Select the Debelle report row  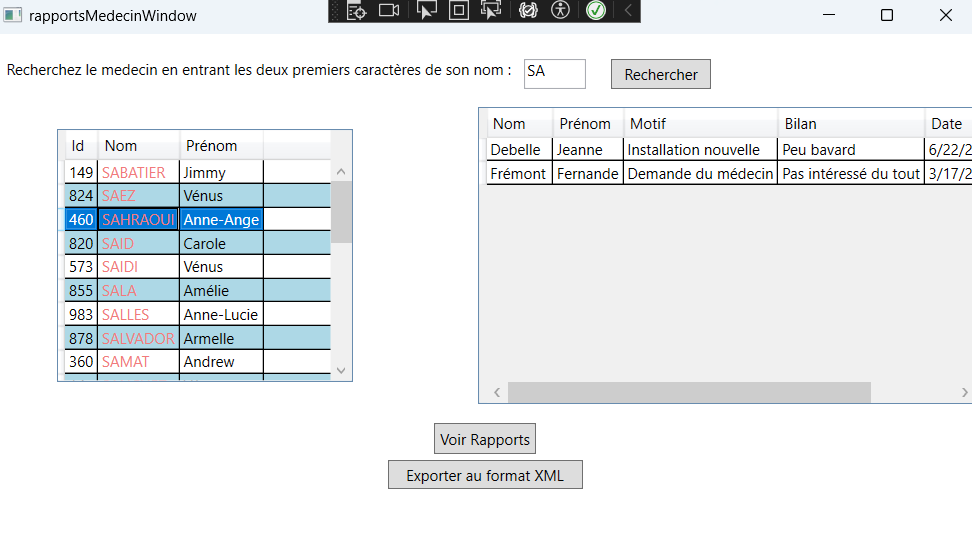click(x=729, y=149)
